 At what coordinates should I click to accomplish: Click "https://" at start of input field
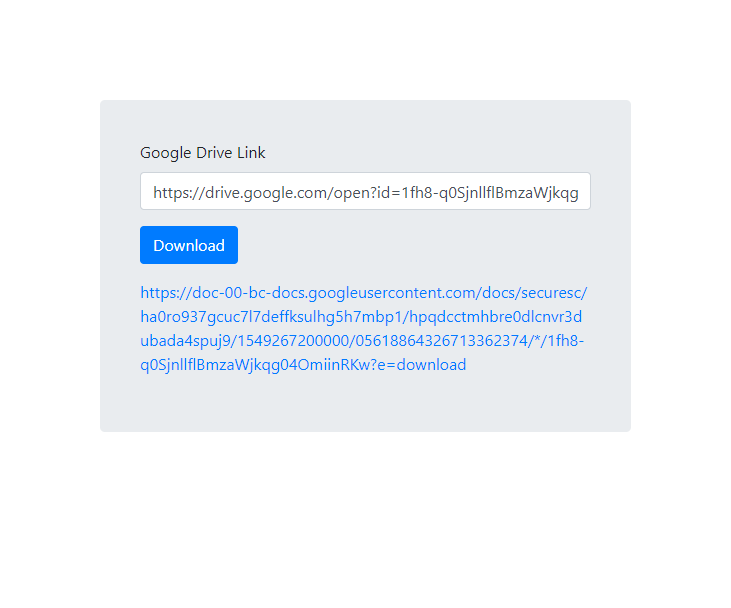coord(179,193)
